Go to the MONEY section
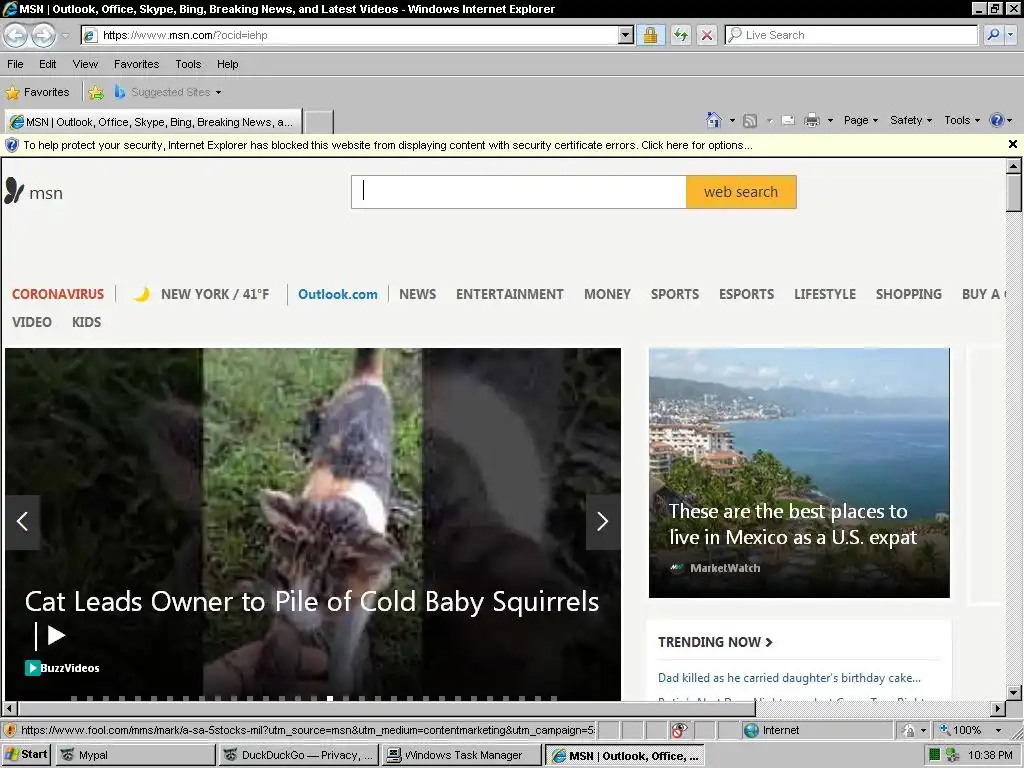This screenshot has width=1024, height=768. (607, 295)
